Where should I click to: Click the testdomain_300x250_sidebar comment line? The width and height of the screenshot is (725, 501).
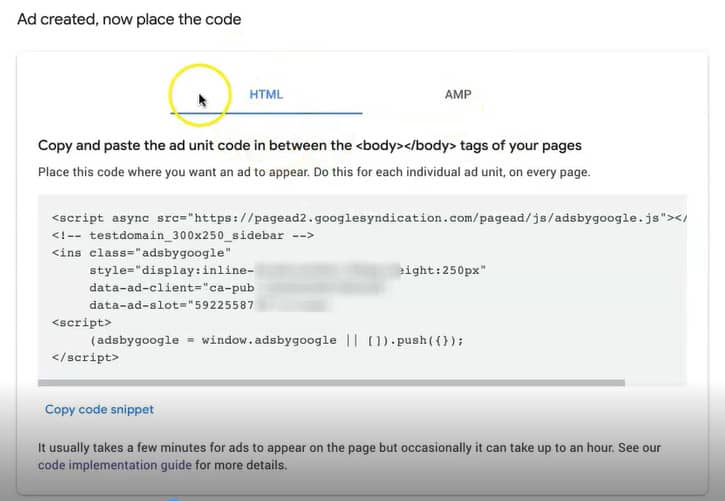(x=183, y=235)
